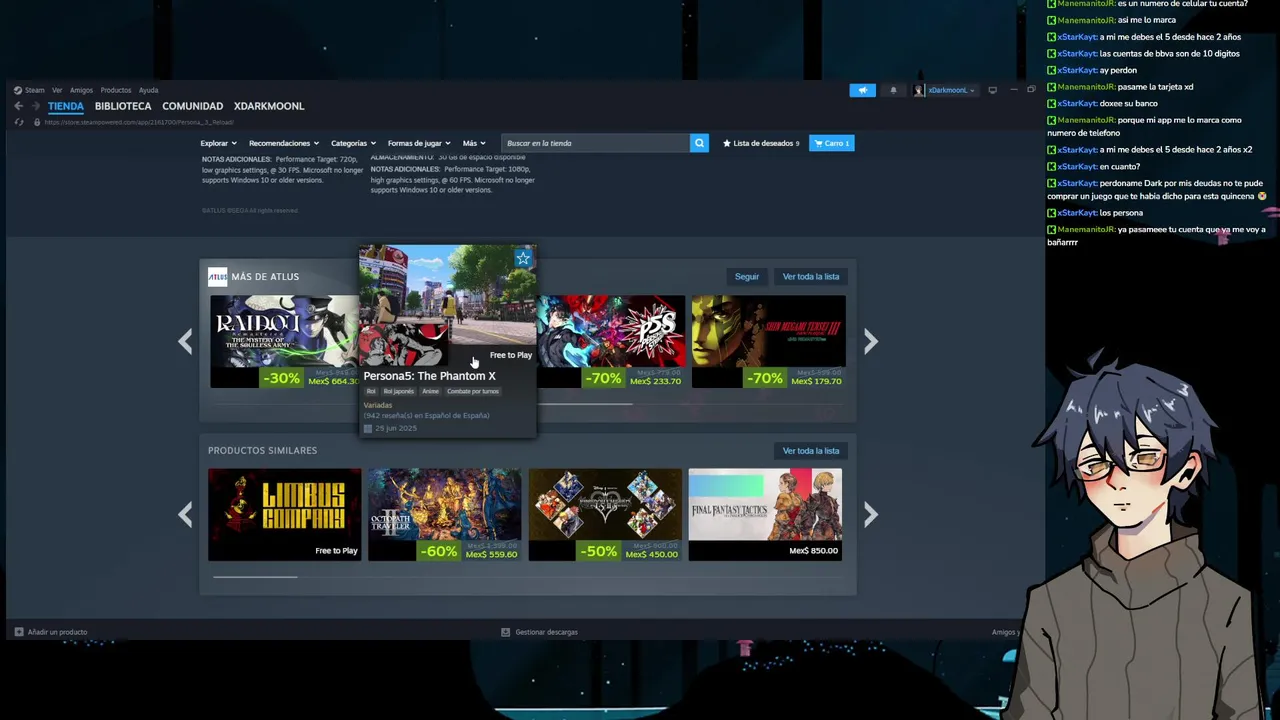Go forward with the forward arrow
This screenshot has height=720, width=1280.
(36, 106)
